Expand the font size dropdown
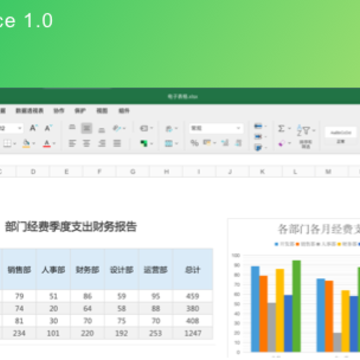 tap(20, 128)
